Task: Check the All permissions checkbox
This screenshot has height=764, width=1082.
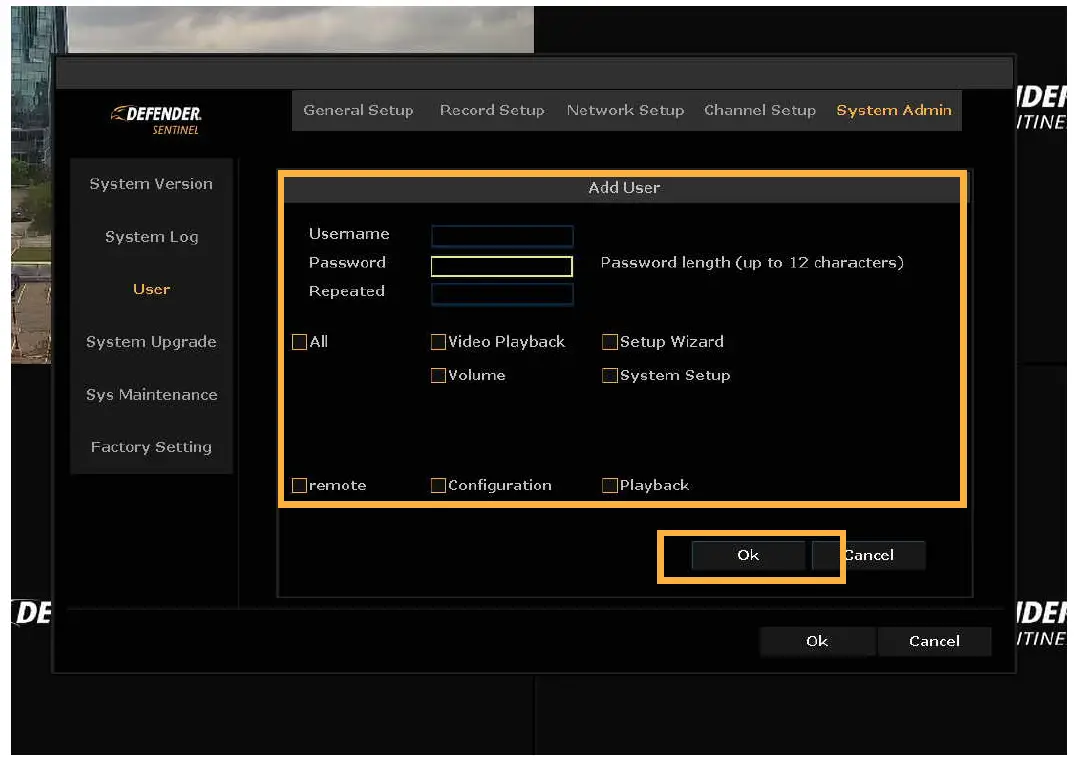Action: 299,342
